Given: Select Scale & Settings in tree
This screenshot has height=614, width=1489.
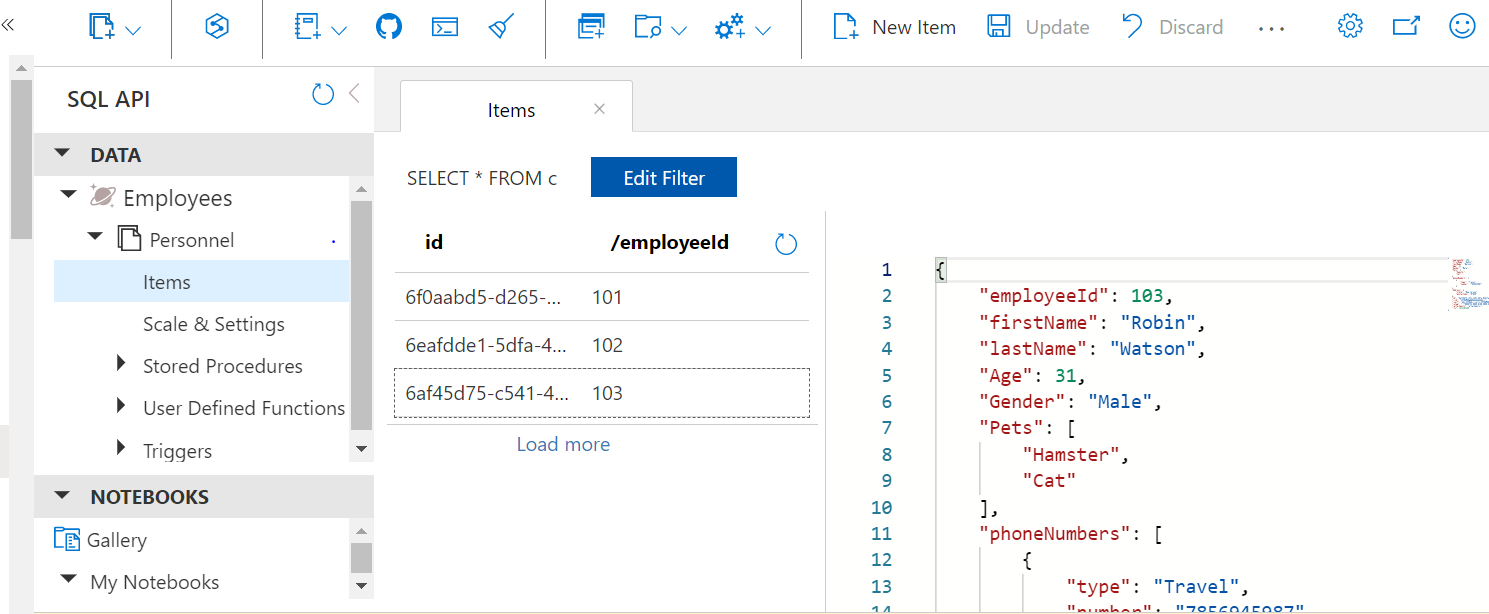Looking at the screenshot, I should click(213, 324).
